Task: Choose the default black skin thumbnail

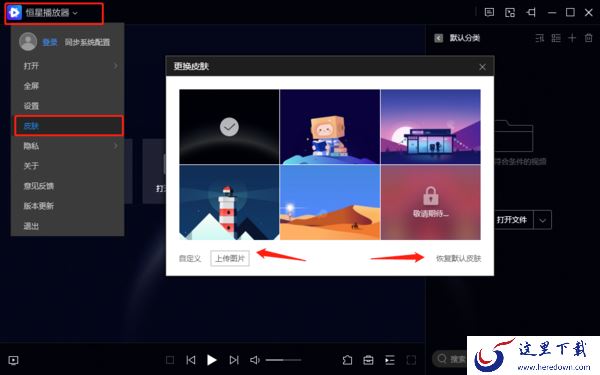Action: (229, 127)
